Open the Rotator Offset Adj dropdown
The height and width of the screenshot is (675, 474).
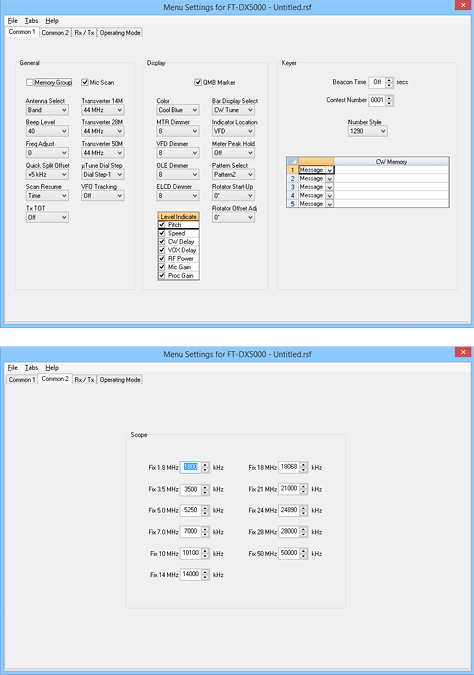[x=233, y=217]
